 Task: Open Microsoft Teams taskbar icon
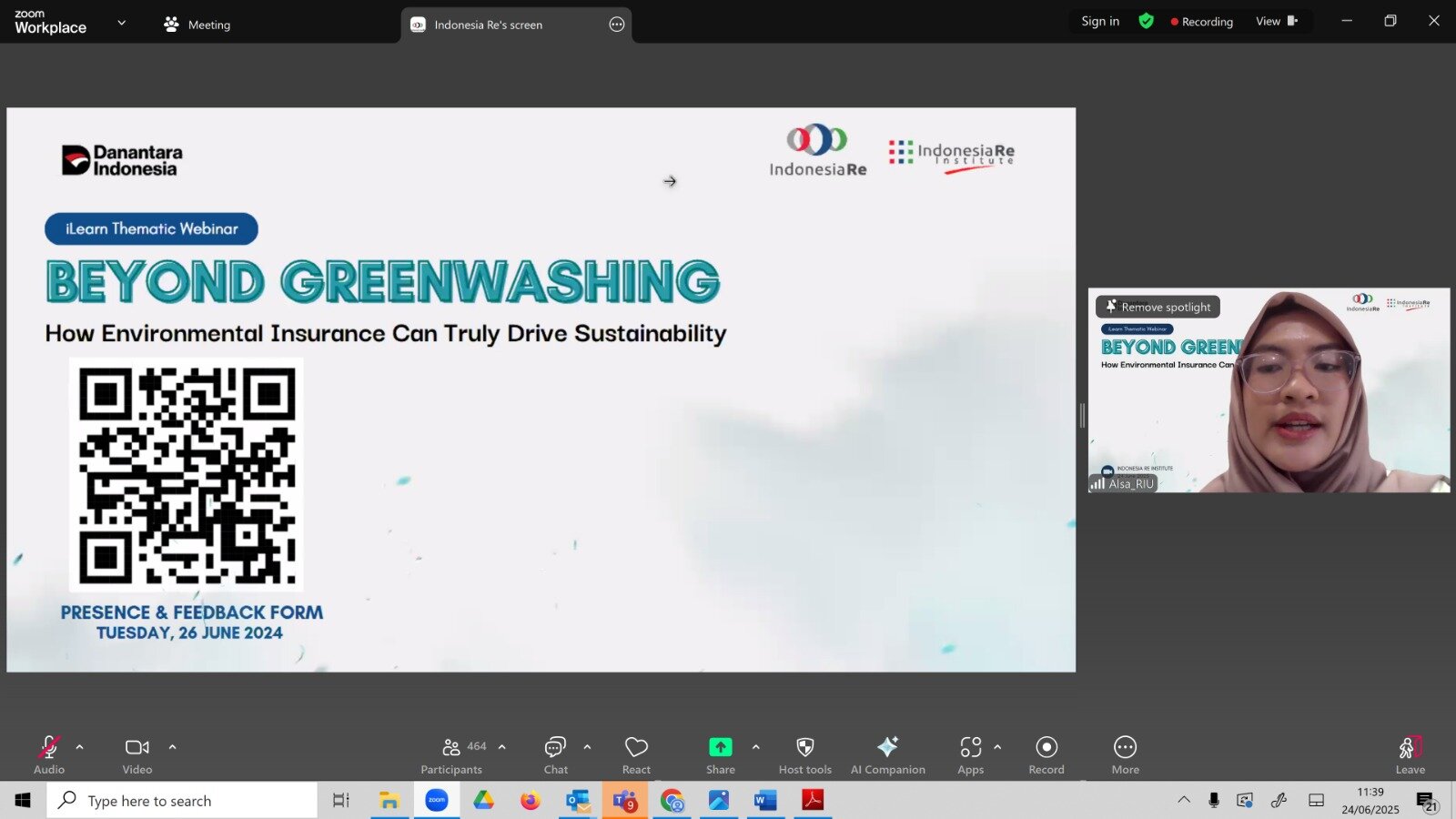[625, 801]
